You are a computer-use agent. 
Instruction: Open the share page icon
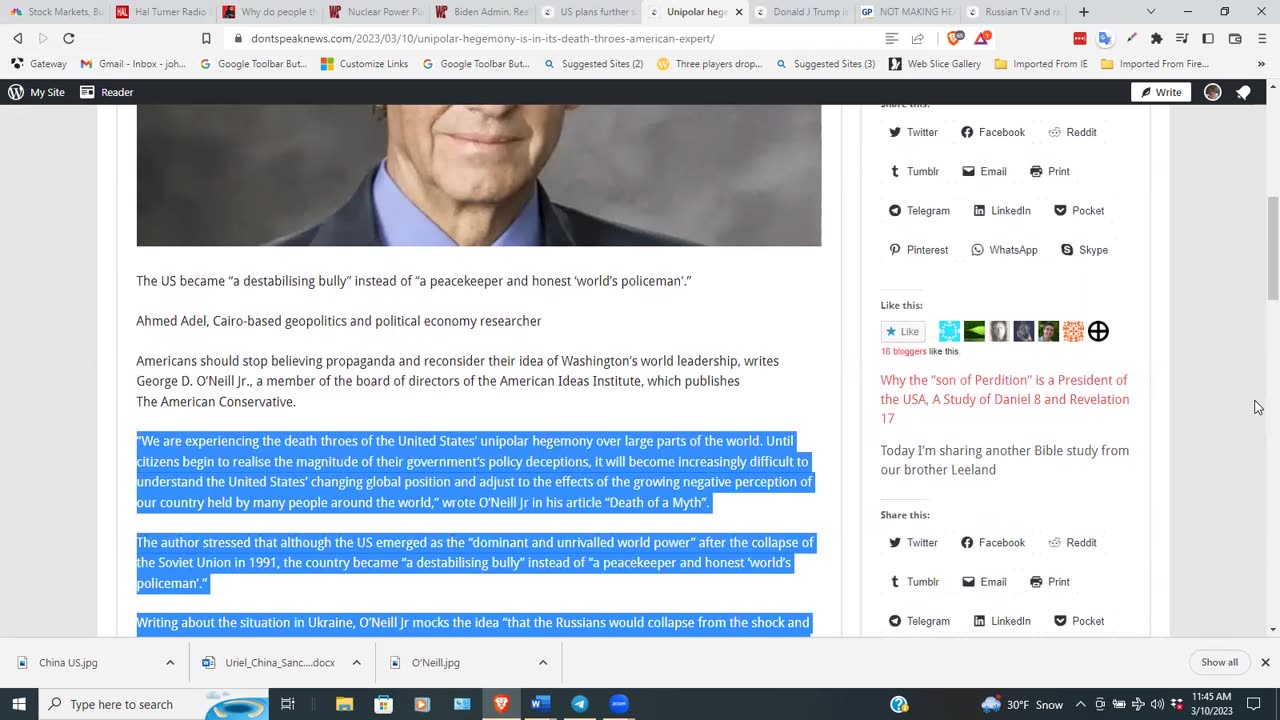(918, 38)
